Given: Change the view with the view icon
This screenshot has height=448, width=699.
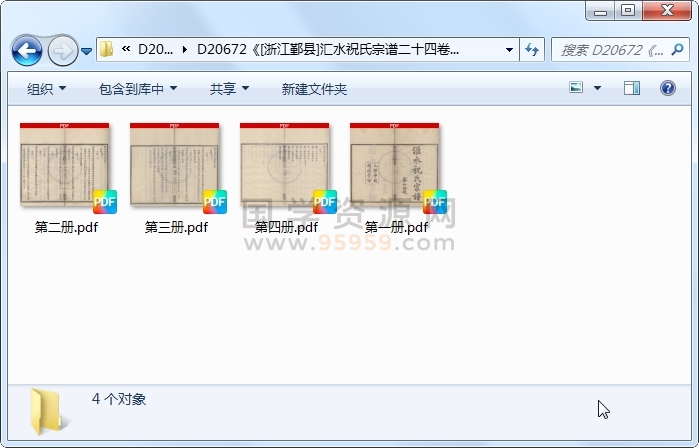Looking at the screenshot, I should click(x=576, y=87).
